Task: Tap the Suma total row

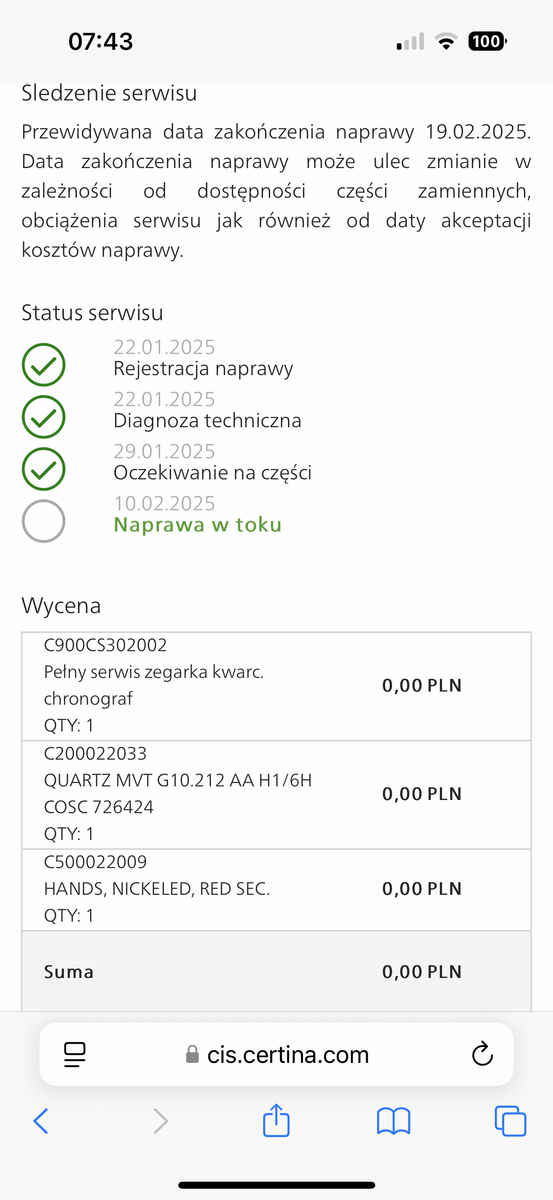Action: click(x=276, y=971)
